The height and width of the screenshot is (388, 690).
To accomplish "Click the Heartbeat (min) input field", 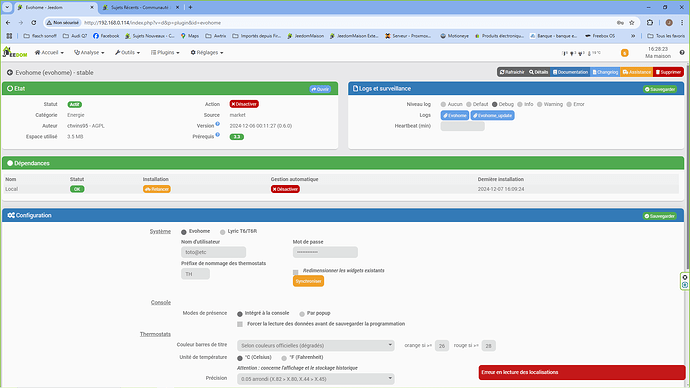I will (462, 126).
